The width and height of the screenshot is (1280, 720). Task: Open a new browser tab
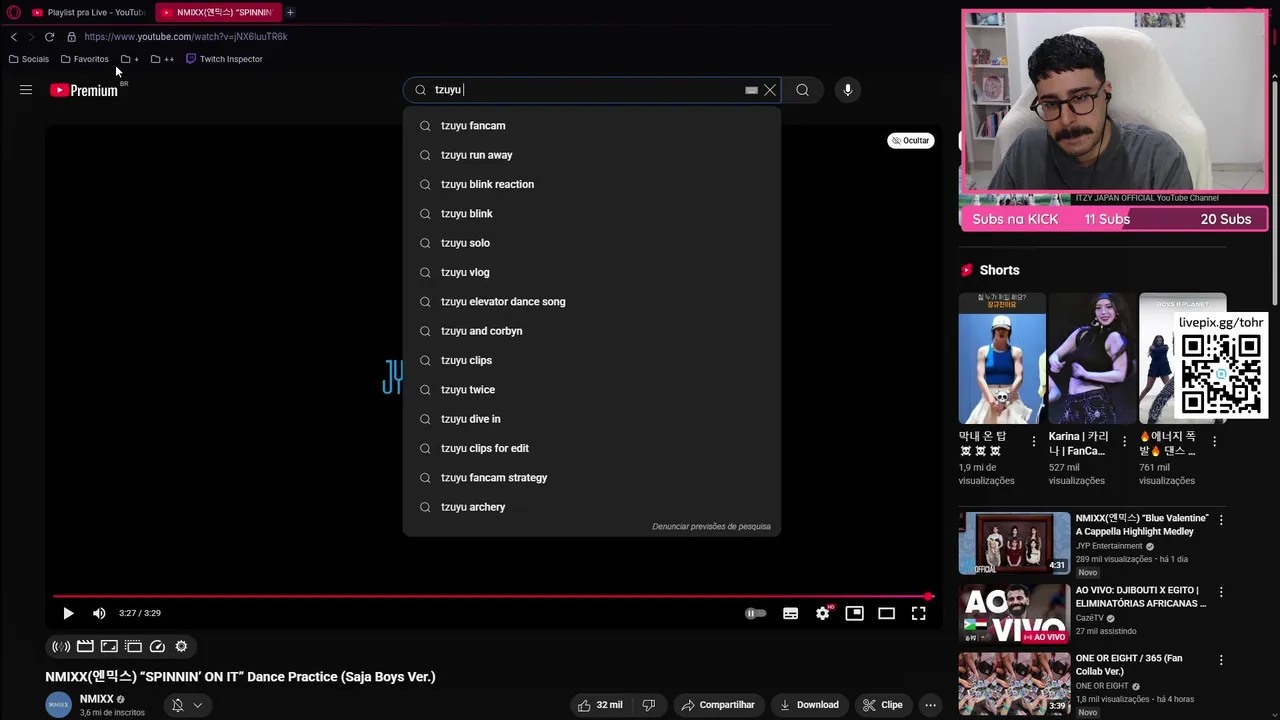click(290, 12)
